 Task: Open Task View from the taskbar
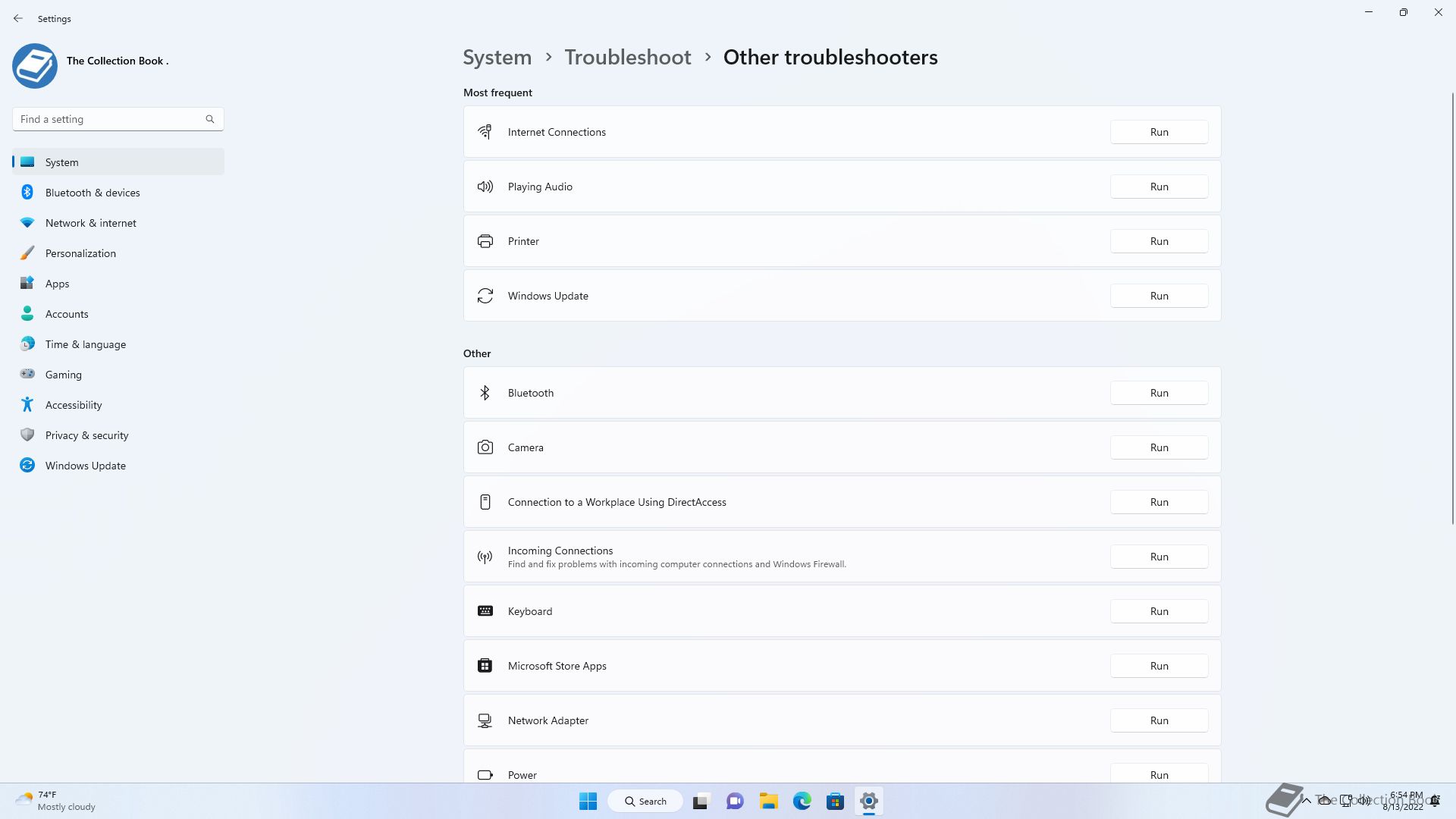click(x=701, y=801)
